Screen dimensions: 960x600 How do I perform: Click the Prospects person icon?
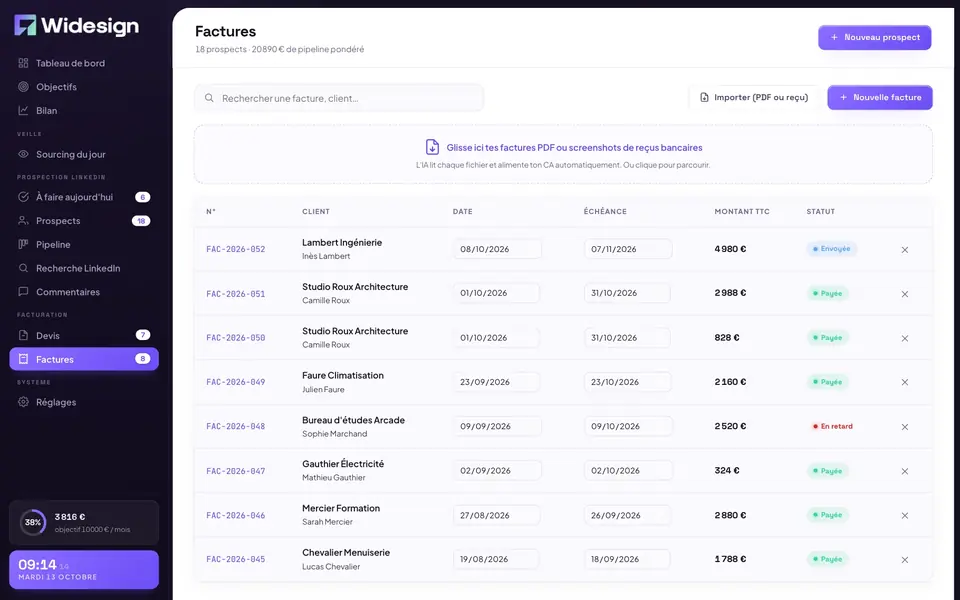click(x=23, y=220)
